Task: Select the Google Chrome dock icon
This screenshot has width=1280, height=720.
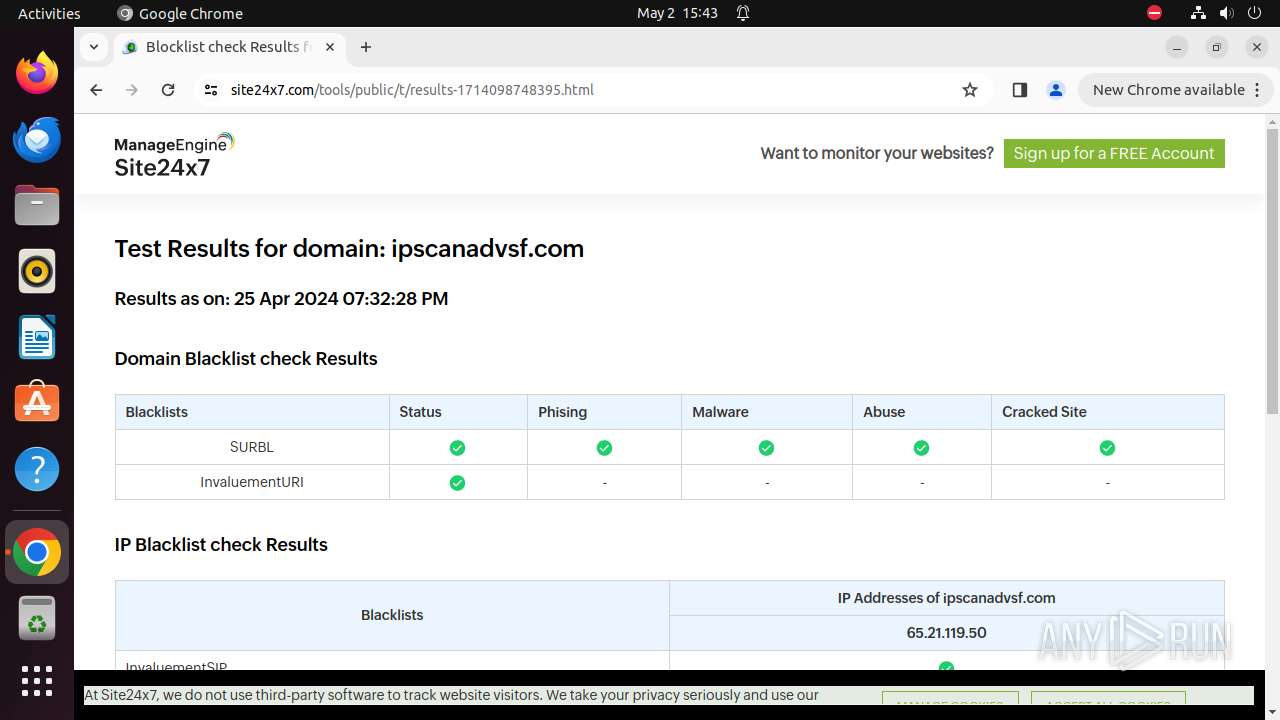Action: point(37,552)
